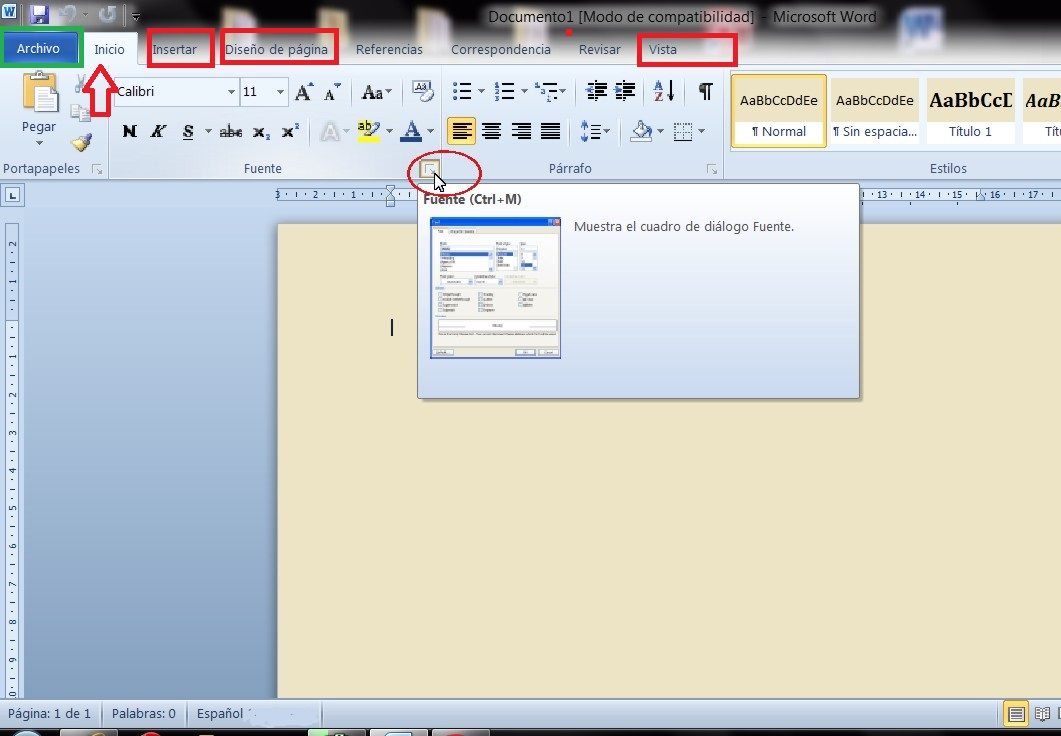Open the highlight color dropdown arrow
The height and width of the screenshot is (736, 1061).
389,131
